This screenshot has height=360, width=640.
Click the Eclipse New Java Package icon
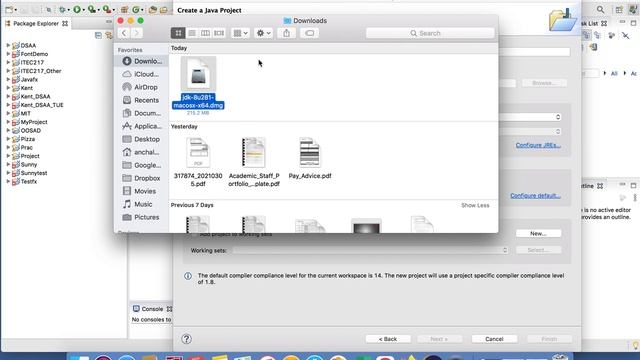click(124, 9)
